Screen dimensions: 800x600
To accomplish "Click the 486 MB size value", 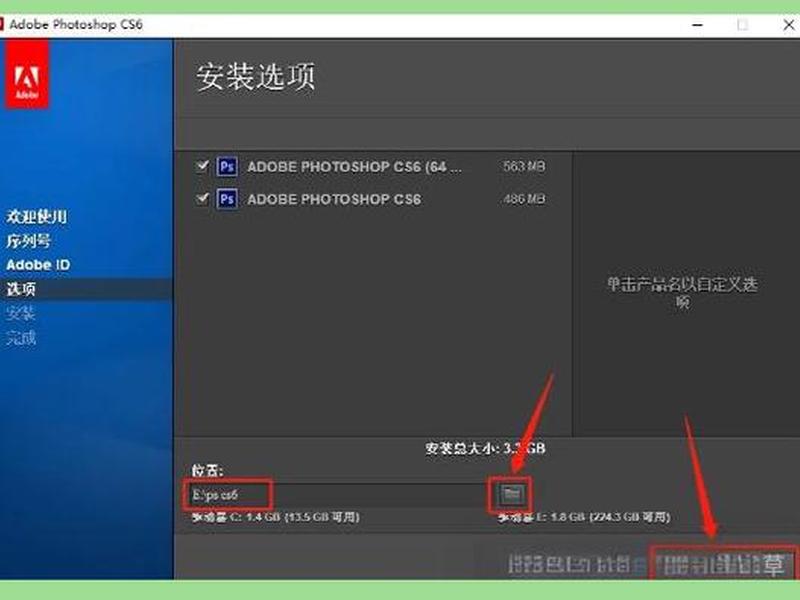I will point(524,198).
